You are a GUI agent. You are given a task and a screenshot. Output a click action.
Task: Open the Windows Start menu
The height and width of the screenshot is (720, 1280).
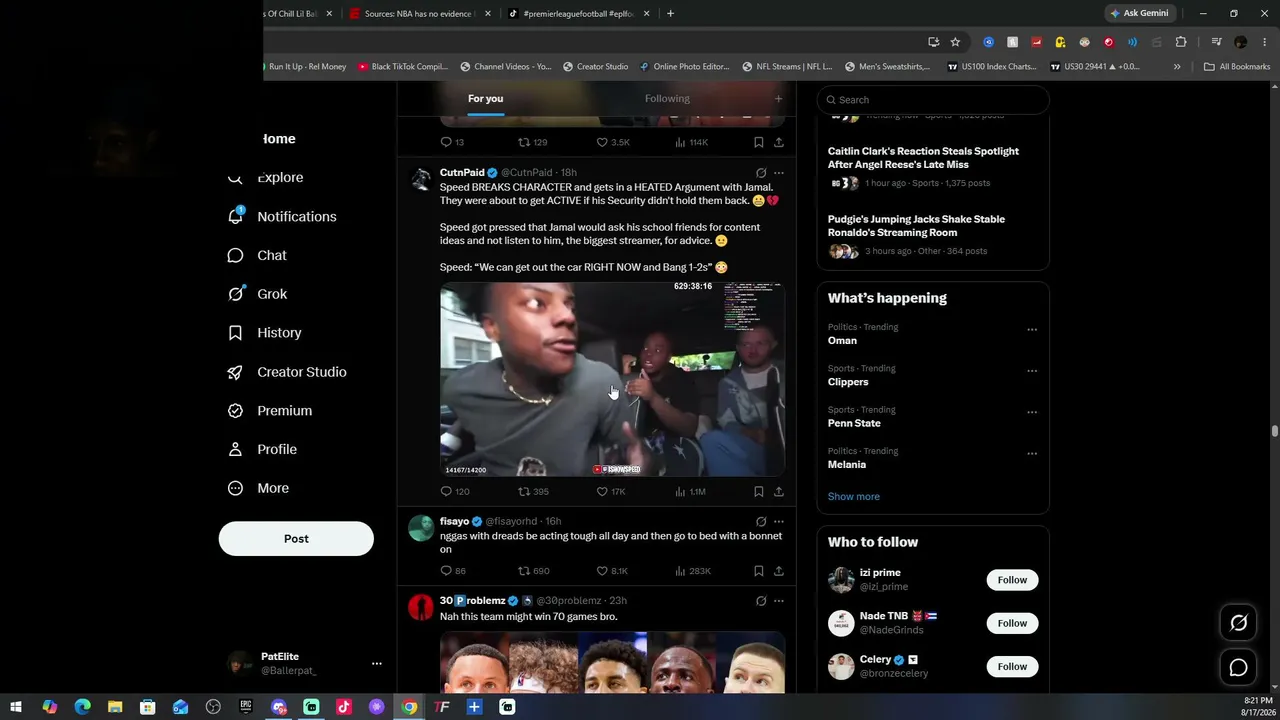[16, 707]
